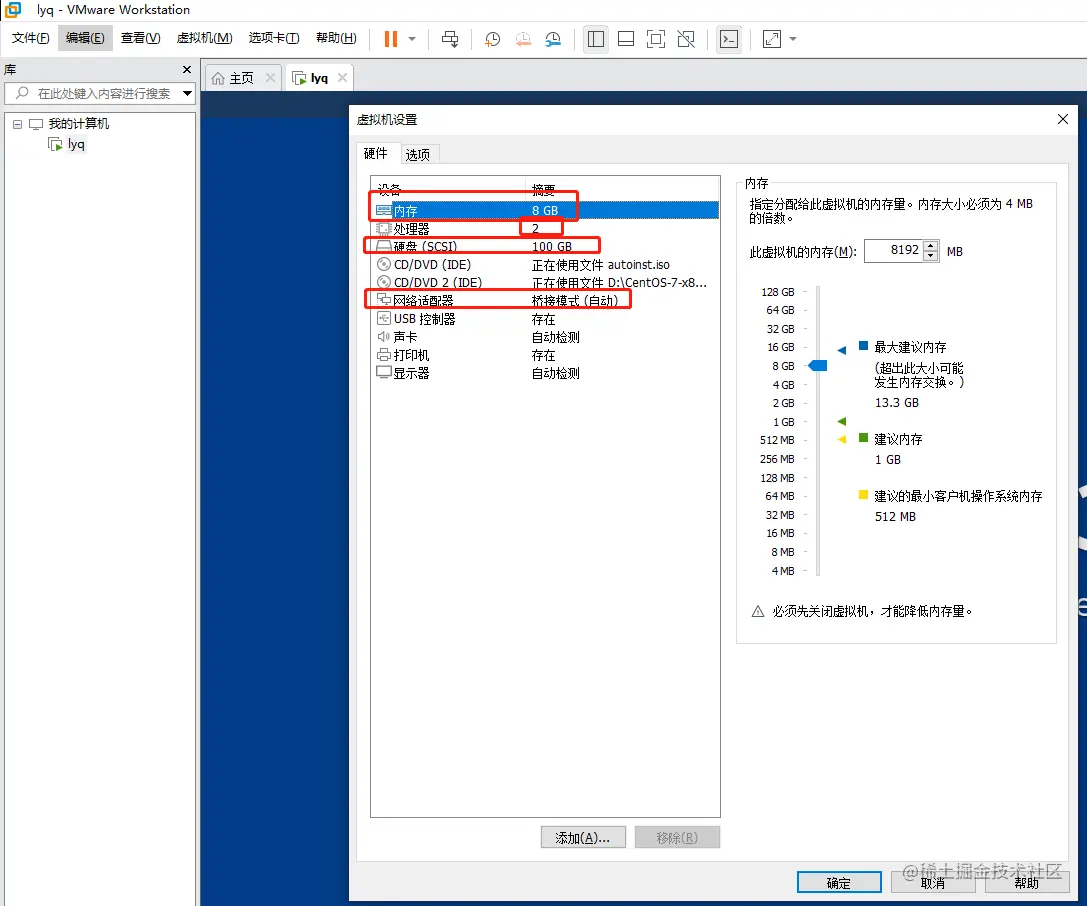Select the 内存 device row
Image resolution: width=1087 pixels, height=906 pixels.
tap(545, 210)
